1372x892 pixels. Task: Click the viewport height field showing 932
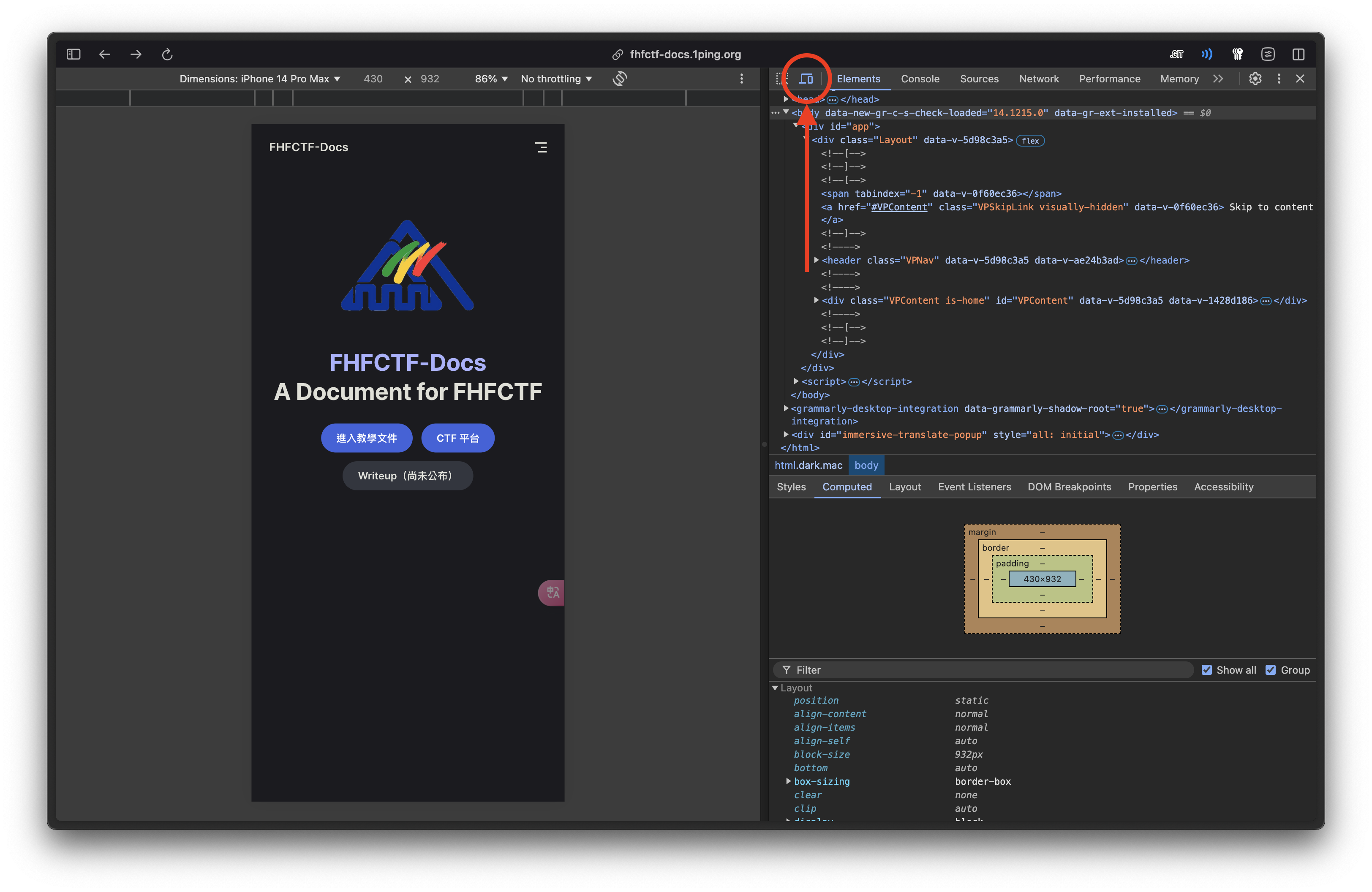430,79
